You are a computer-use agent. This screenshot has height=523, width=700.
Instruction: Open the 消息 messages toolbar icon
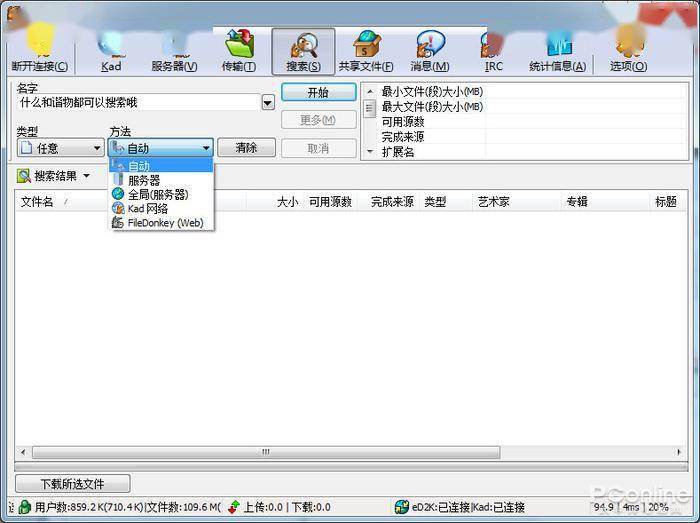[430, 50]
